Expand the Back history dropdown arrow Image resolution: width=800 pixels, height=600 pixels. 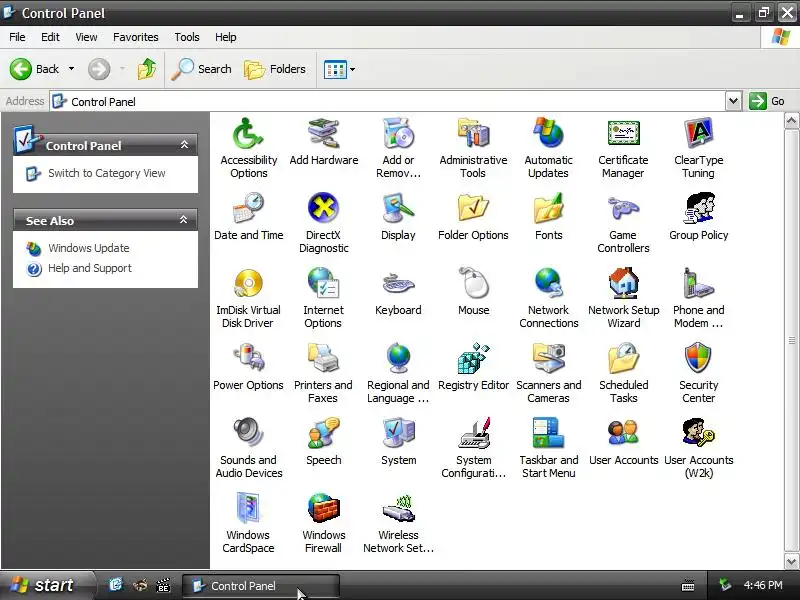click(71, 69)
